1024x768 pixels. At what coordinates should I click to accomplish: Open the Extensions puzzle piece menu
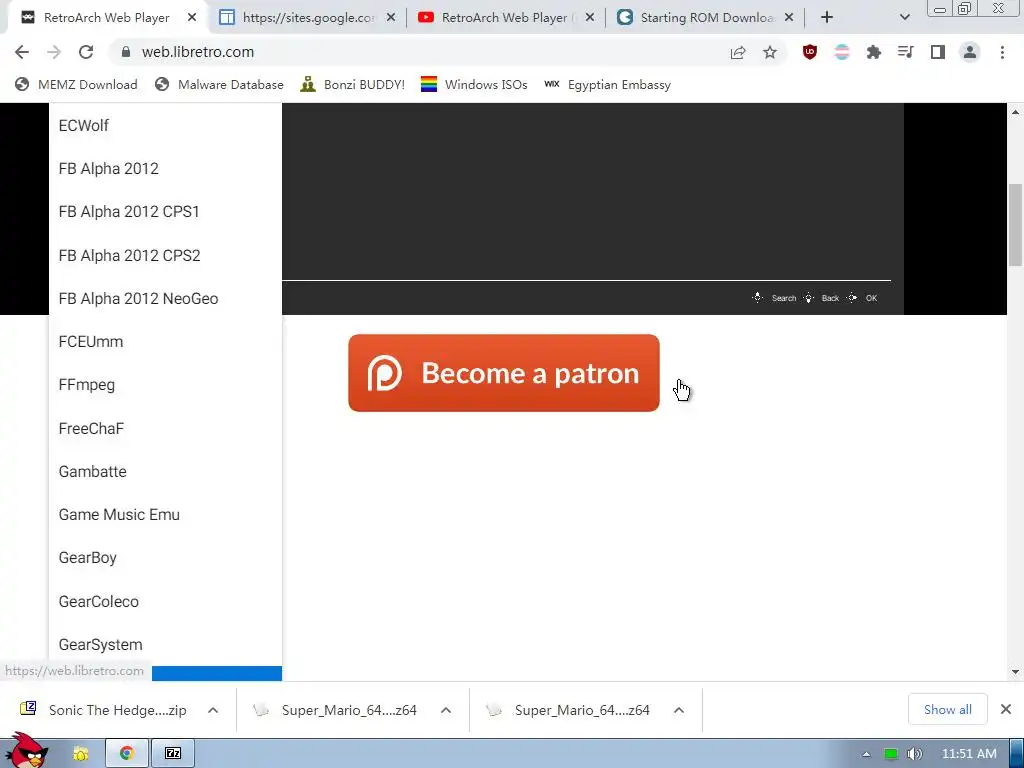coord(874,52)
